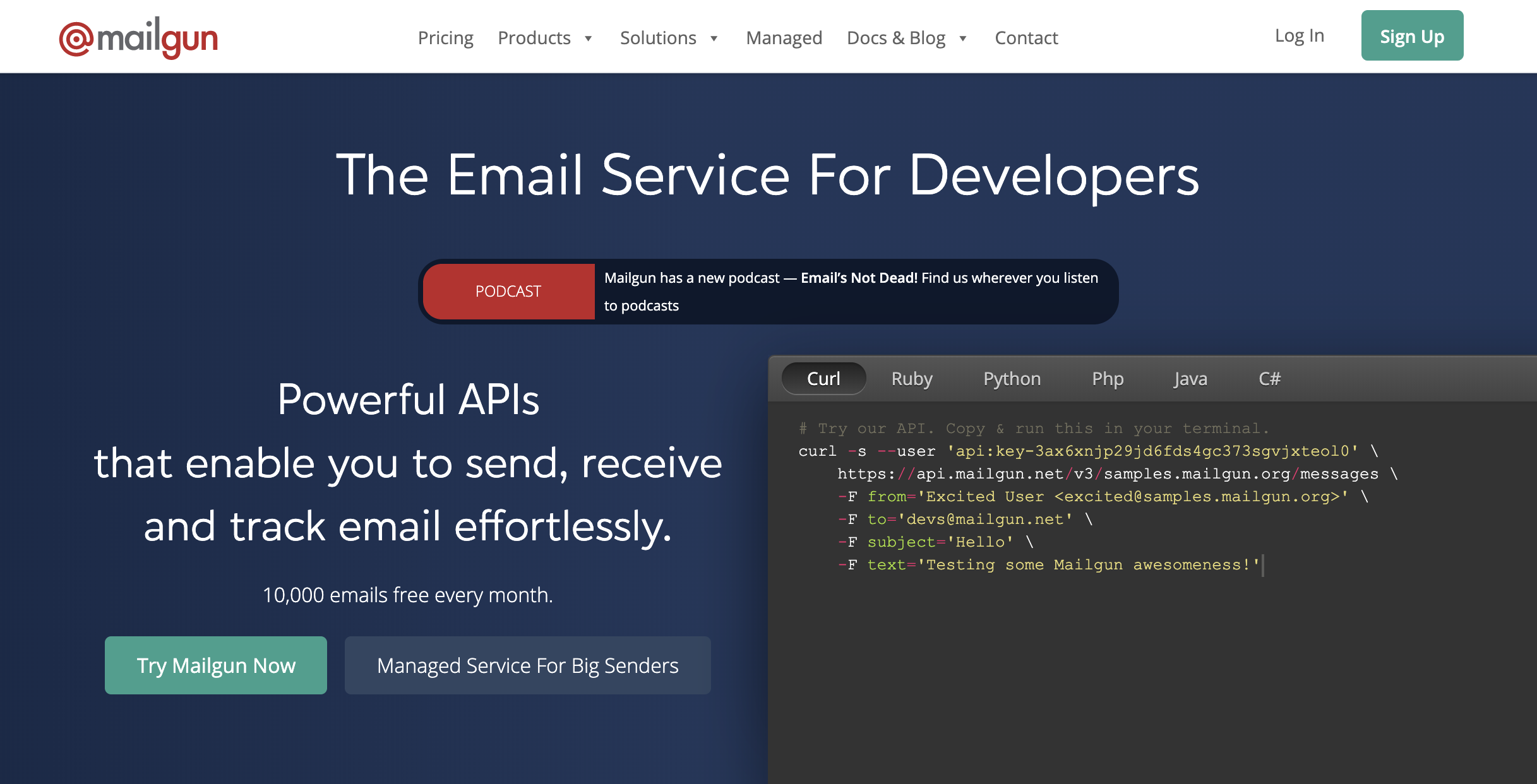Open the Pricing page
The image size is (1537, 784).
(x=445, y=38)
